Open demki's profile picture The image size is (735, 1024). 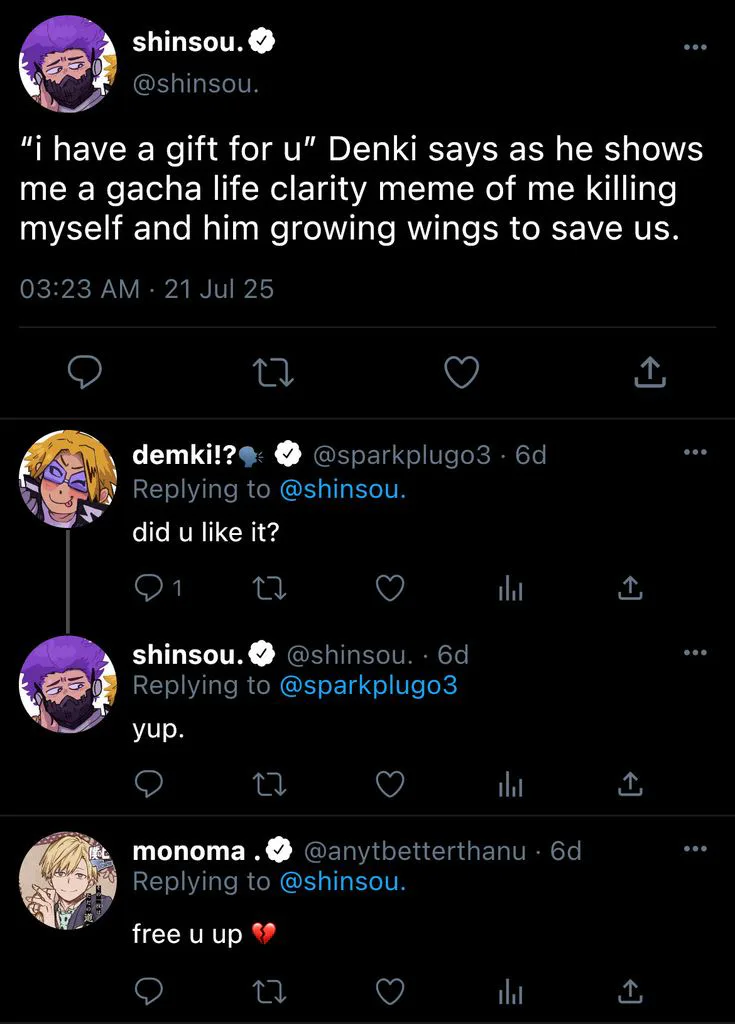pos(68,479)
